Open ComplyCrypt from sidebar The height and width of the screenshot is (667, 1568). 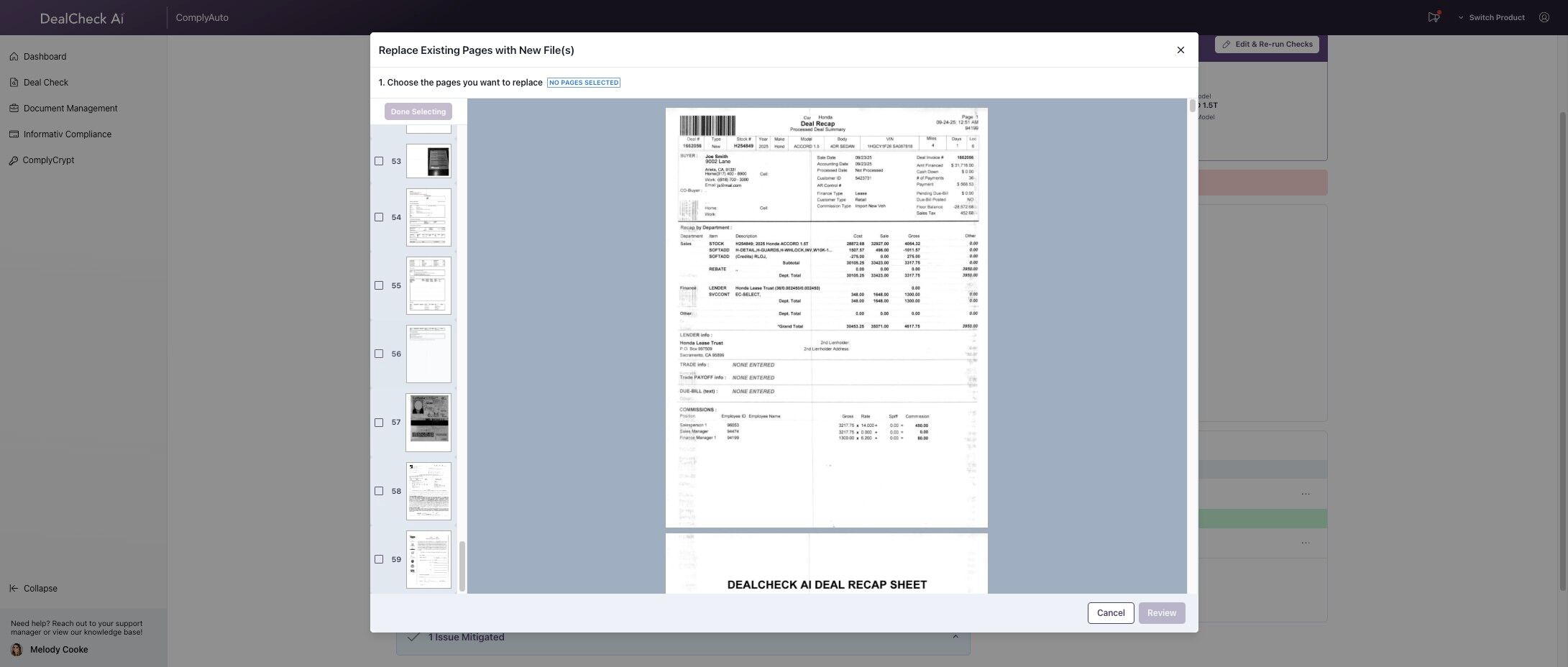coord(48,160)
